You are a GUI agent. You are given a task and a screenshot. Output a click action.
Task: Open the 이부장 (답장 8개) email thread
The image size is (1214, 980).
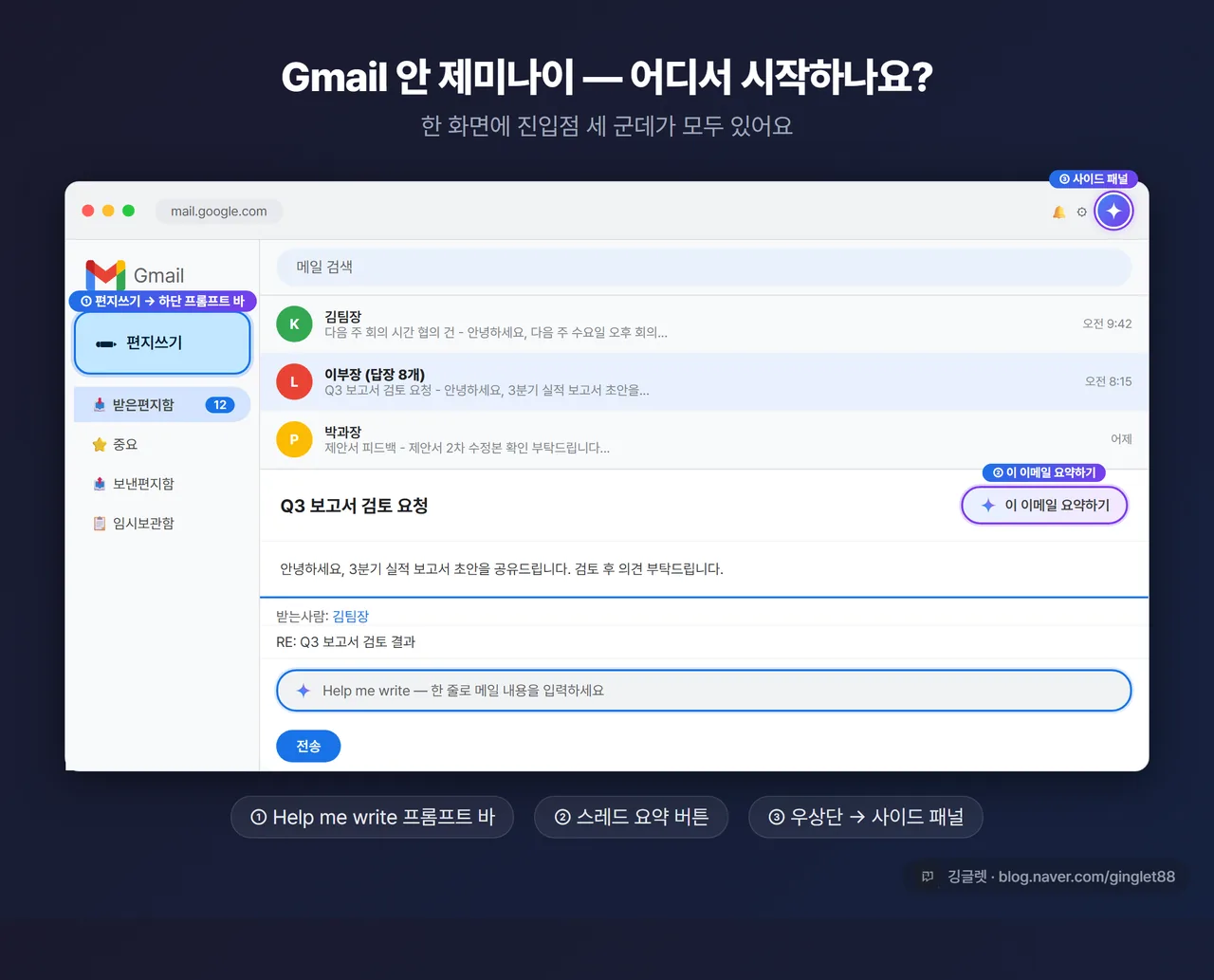coord(704,381)
